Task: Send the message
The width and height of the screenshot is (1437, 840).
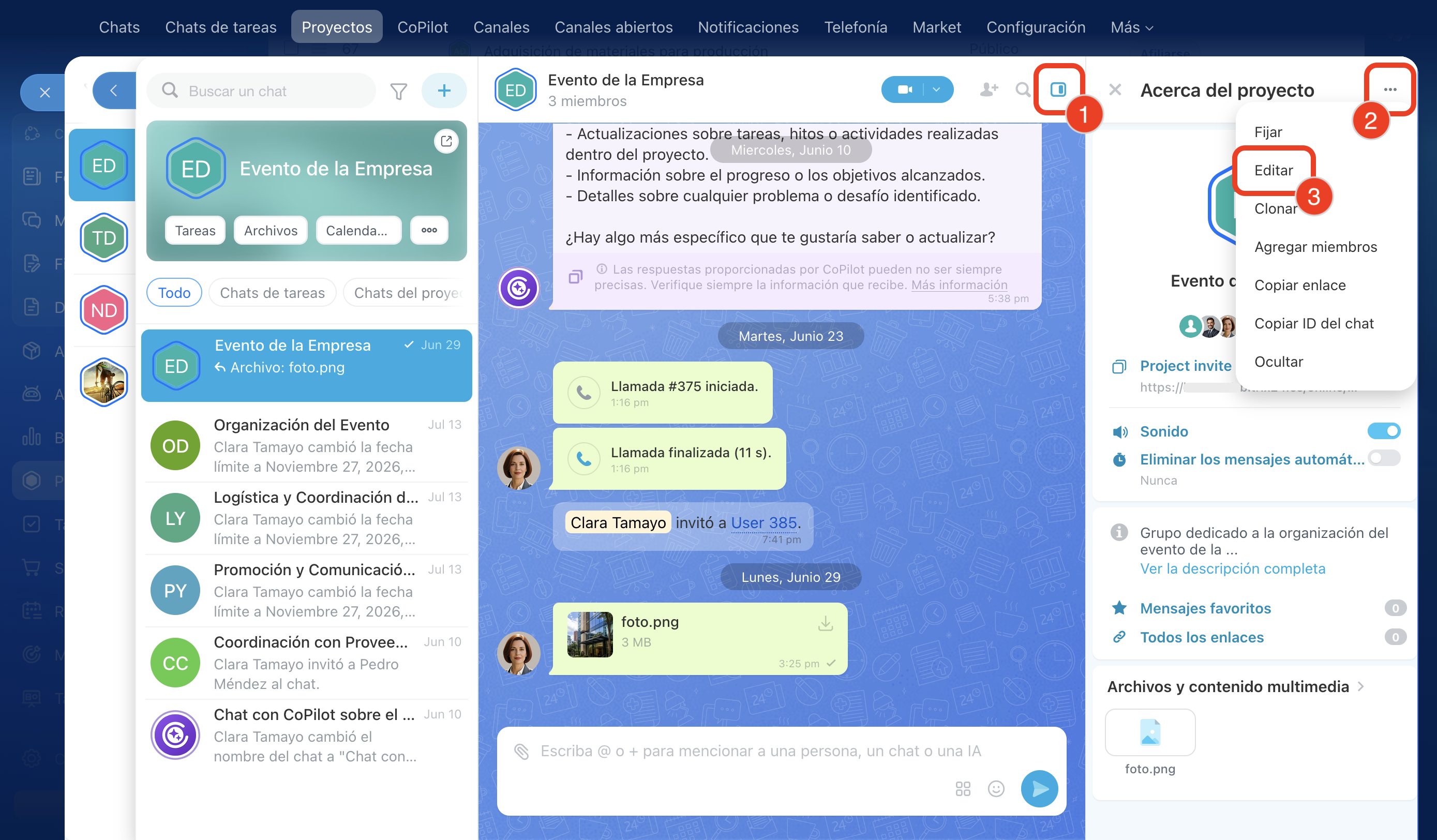Action: [1040, 789]
